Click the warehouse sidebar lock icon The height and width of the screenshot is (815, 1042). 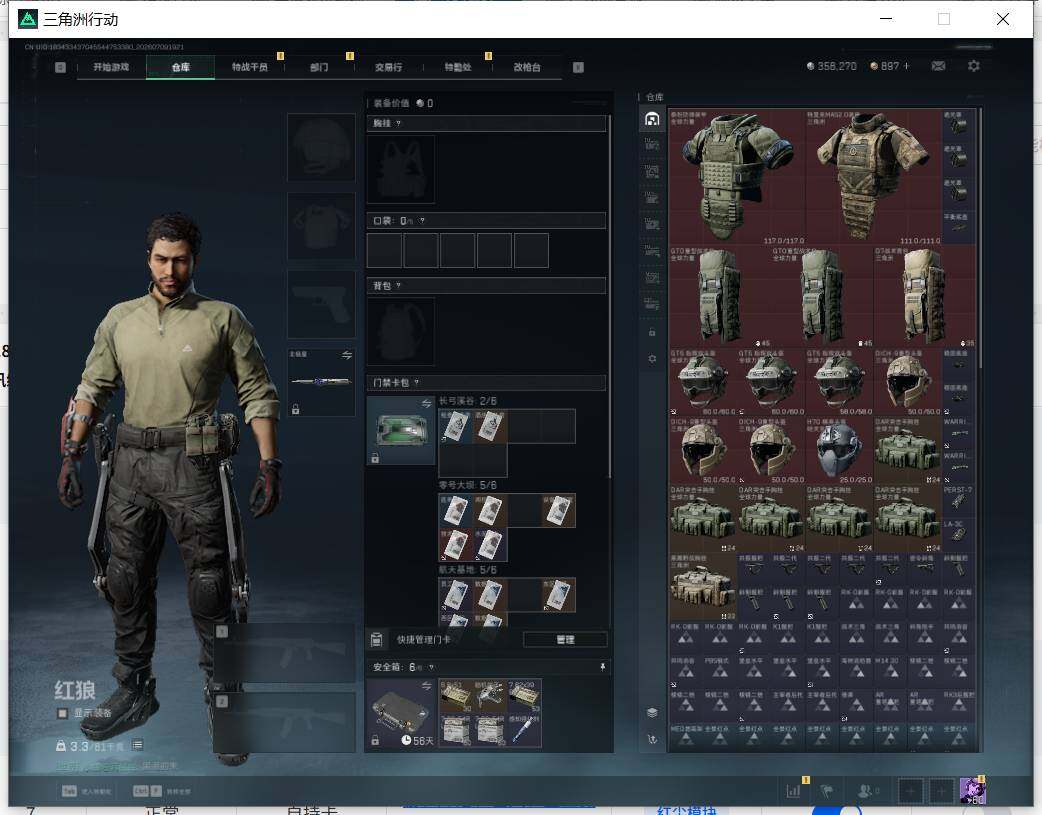[652, 332]
